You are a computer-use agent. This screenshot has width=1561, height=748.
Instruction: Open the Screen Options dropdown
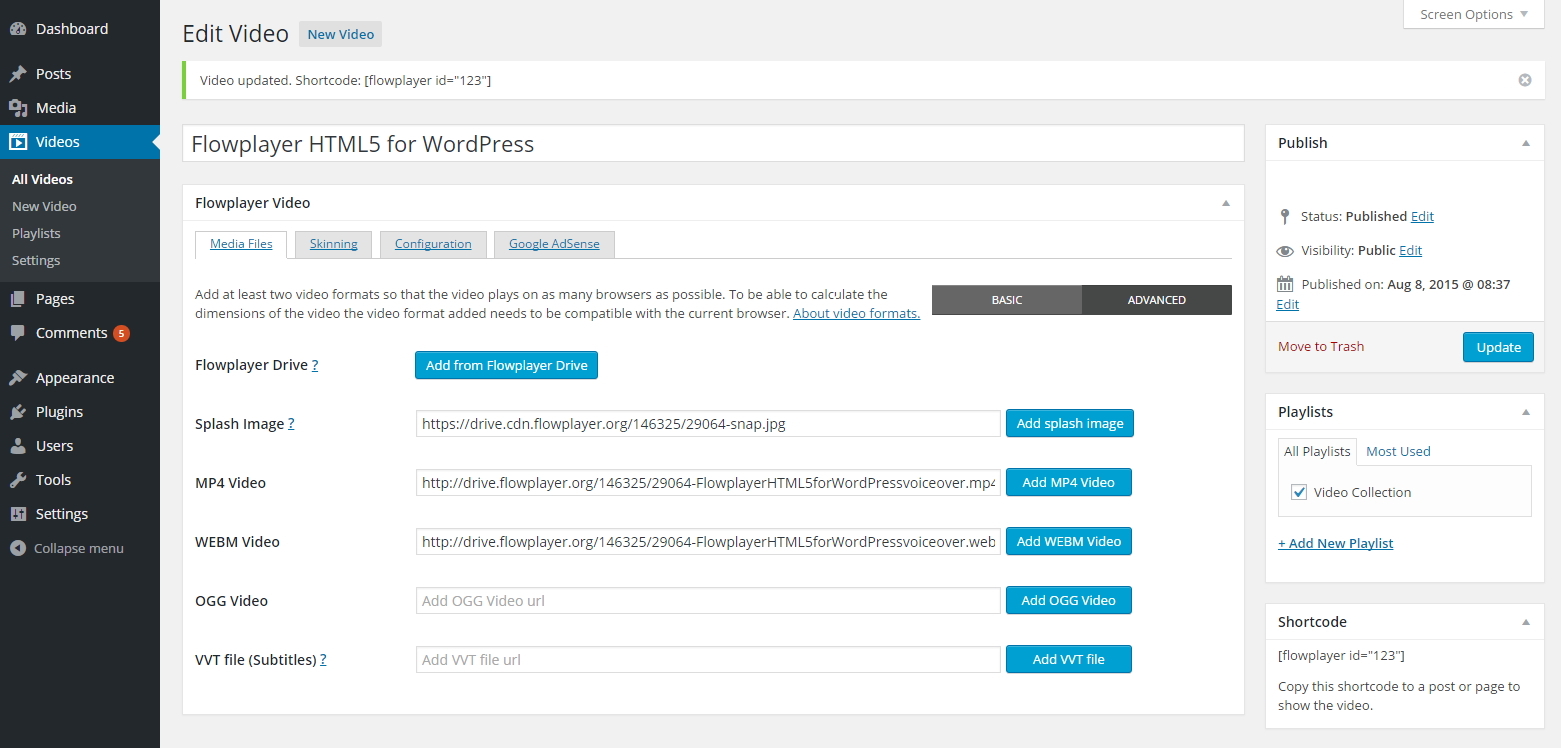click(1473, 14)
